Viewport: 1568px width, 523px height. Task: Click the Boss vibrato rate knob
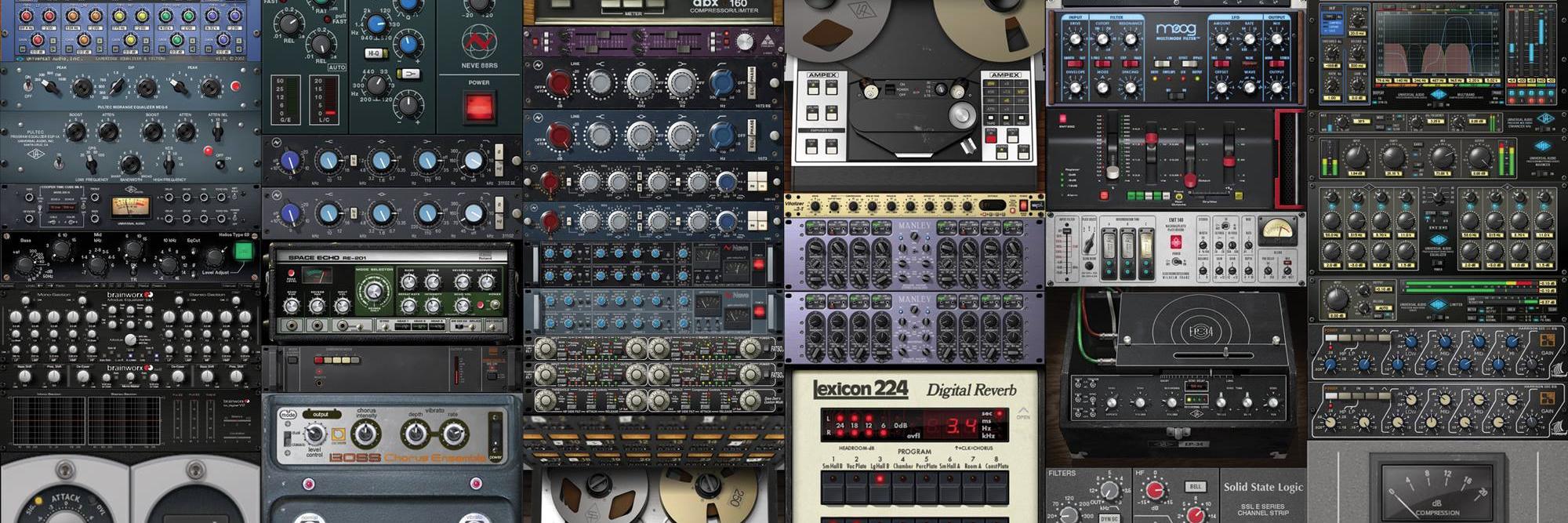(453, 434)
